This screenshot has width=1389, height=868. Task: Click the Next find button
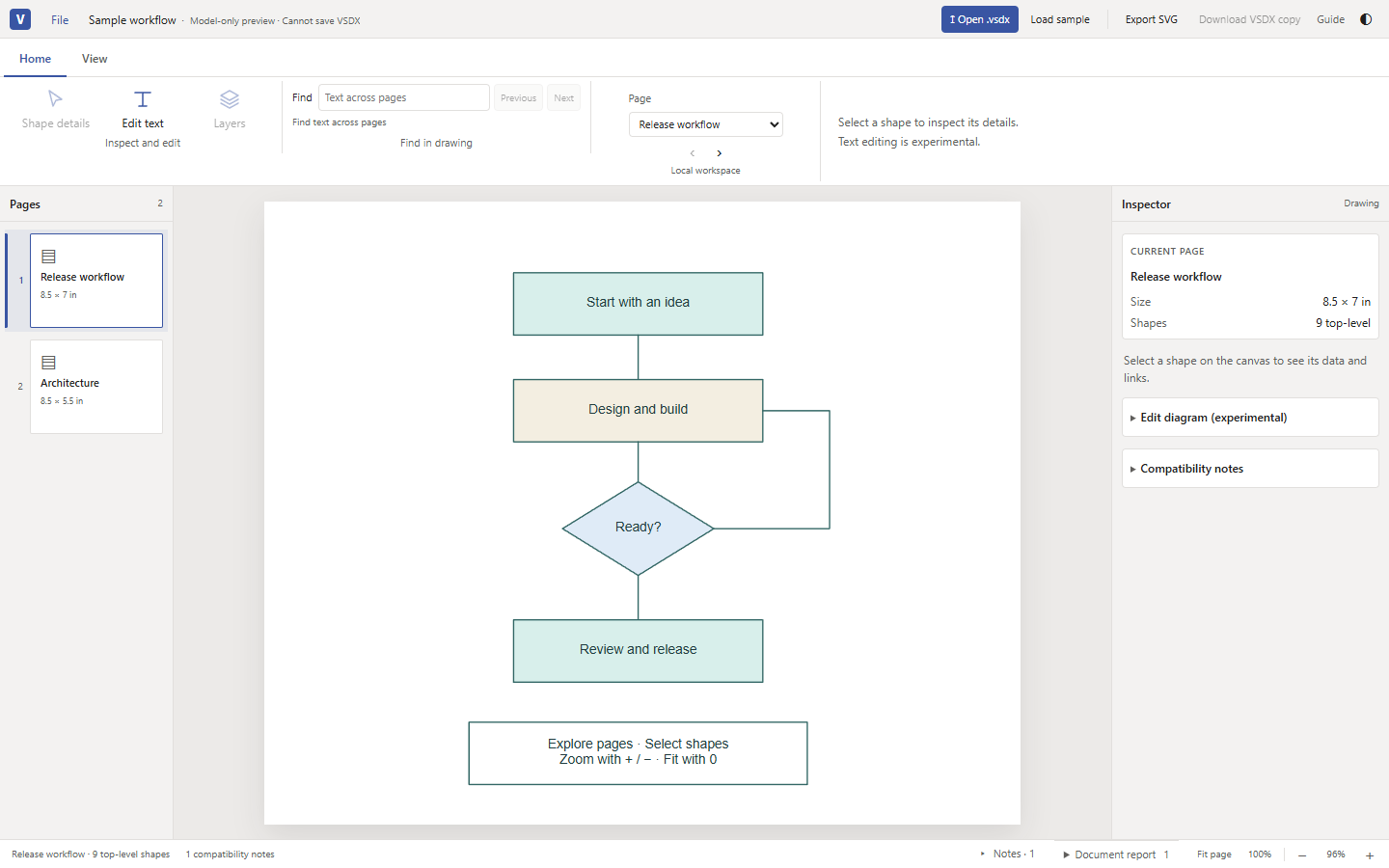(564, 97)
